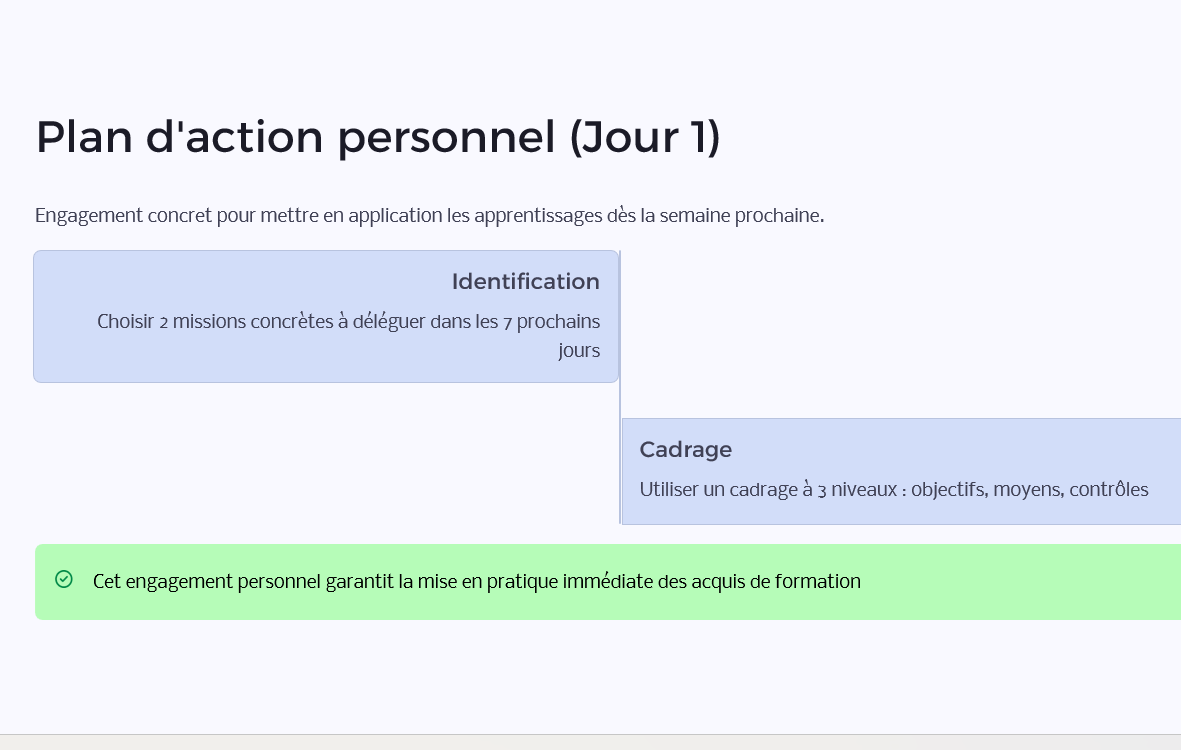1181x750 pixels.
Task: Click the gray bar at the slide bottom
Action: tap(590, 742)
